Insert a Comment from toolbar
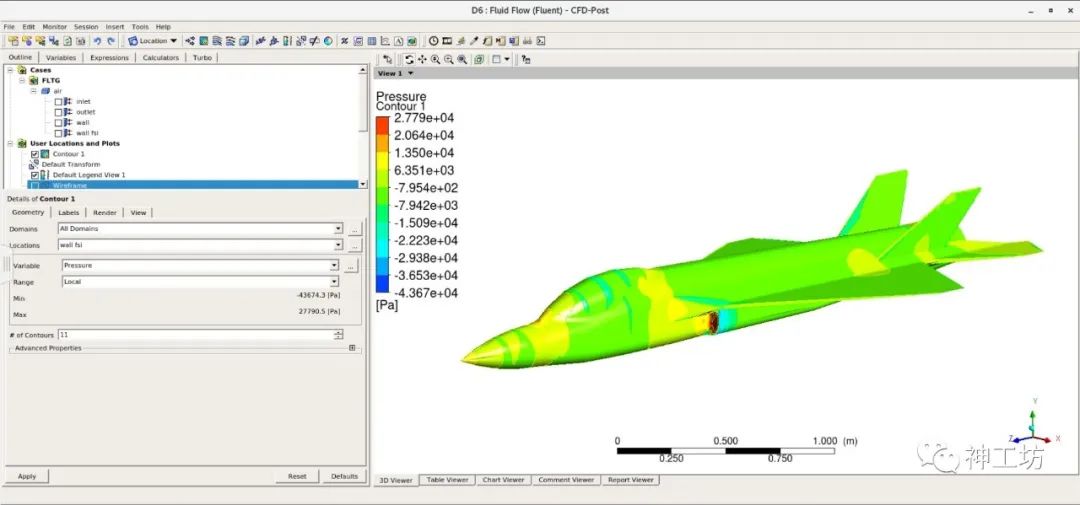This screenshot has width=1080, height=505. point(399,41)
